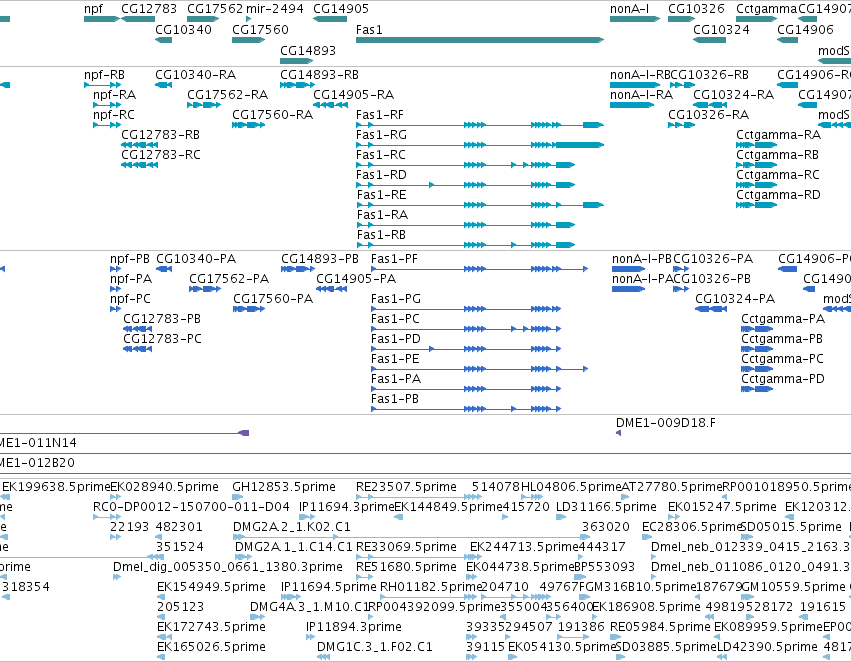Open the npf-RC transcript label

(114, 114)
